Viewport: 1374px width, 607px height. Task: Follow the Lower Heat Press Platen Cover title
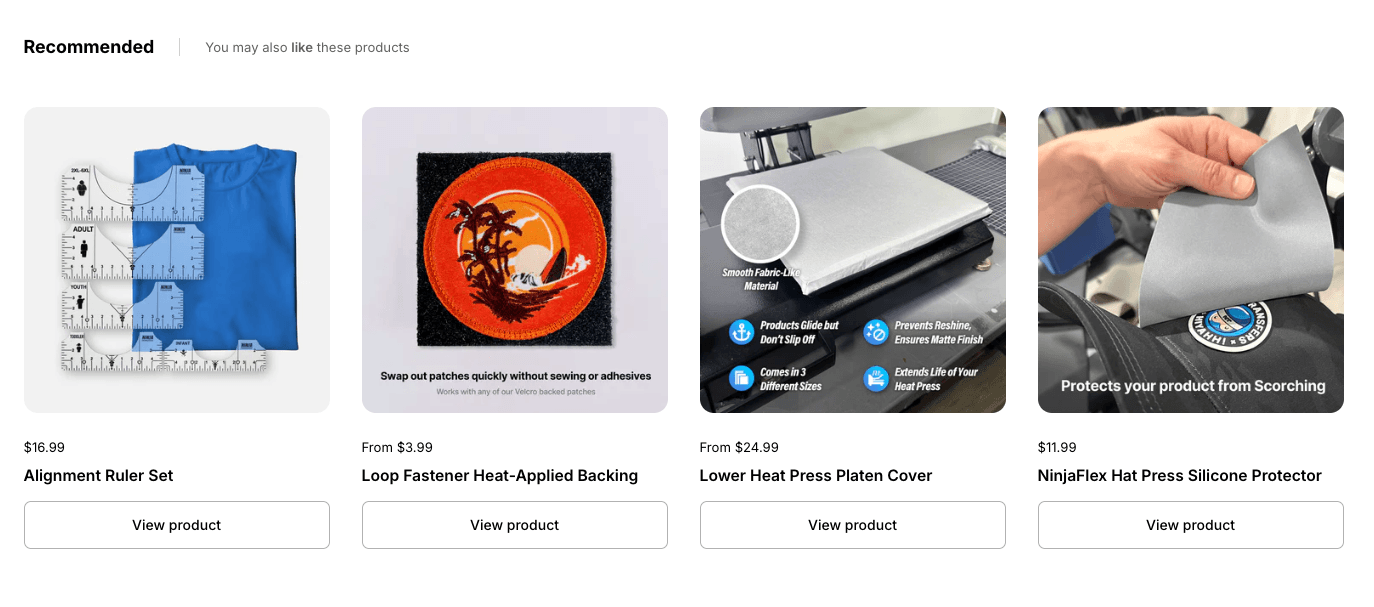[816, 476]
